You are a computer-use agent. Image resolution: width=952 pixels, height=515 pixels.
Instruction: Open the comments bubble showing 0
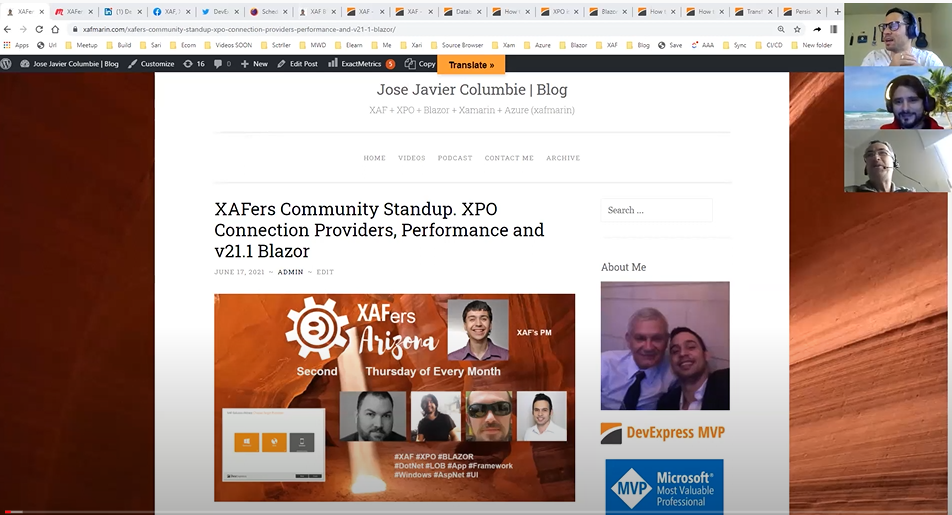point(222,64)
